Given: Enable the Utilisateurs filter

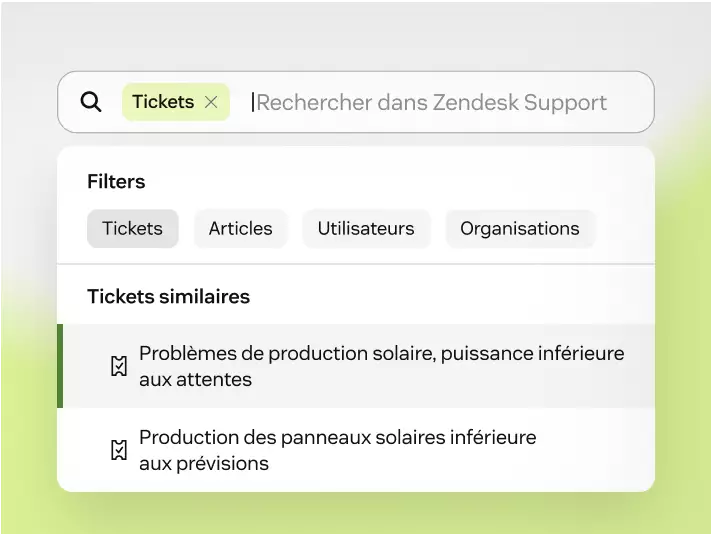Looking at the screenshot, I should (366, 228).
